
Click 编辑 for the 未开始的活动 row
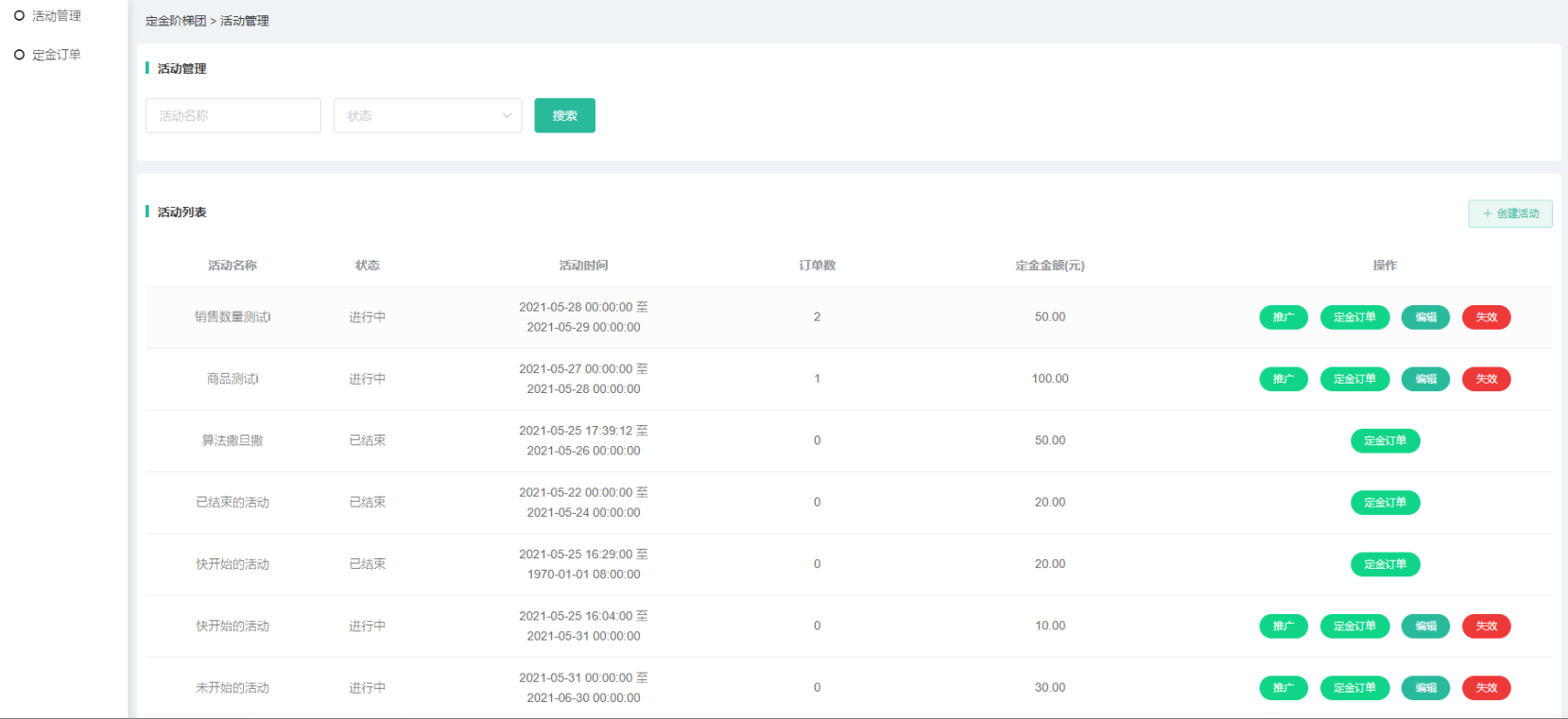(1425, 688)
